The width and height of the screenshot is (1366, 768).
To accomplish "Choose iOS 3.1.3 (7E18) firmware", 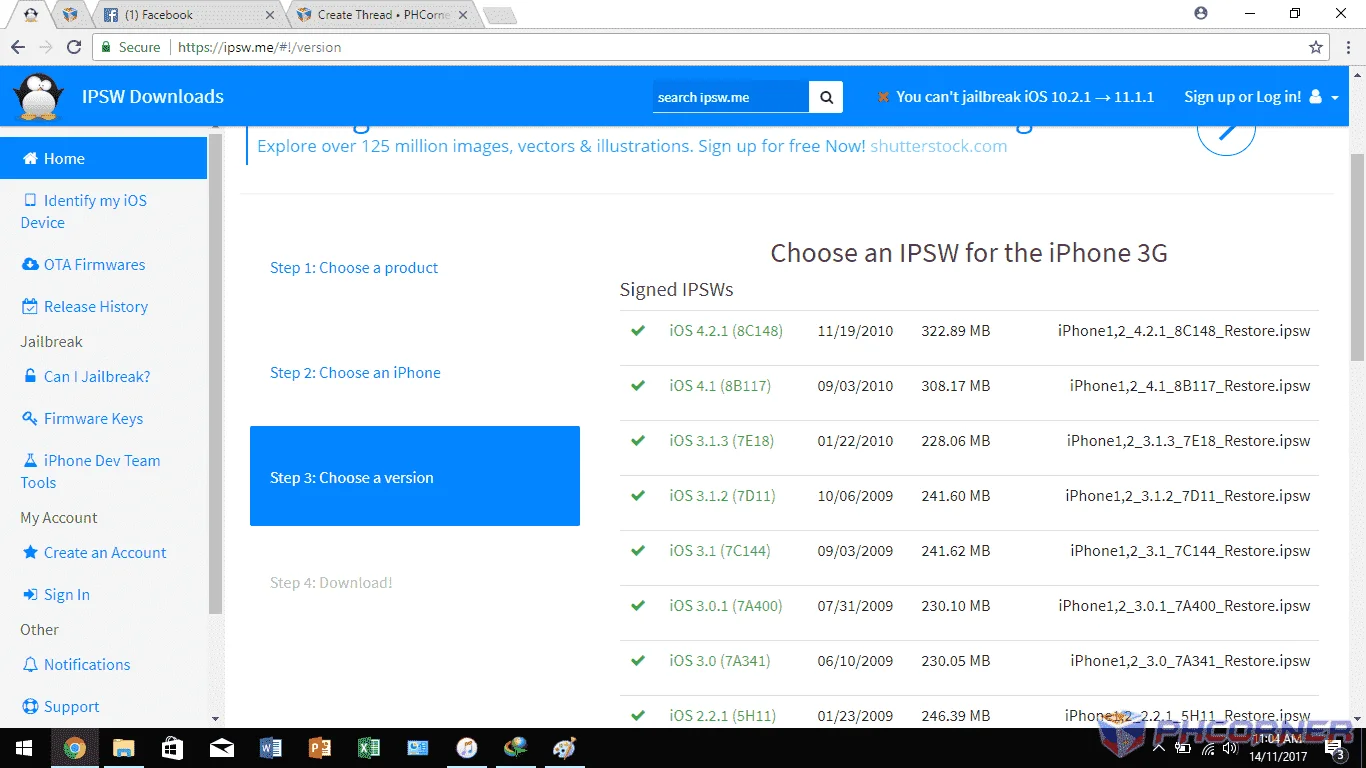I will tap(722, 441).
